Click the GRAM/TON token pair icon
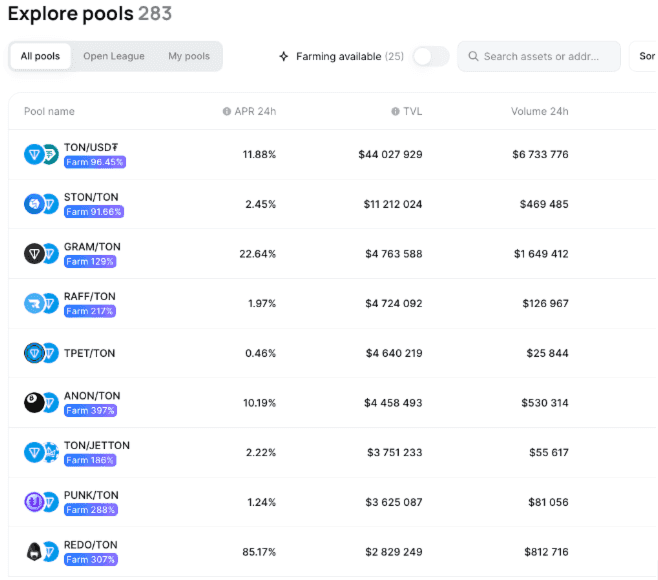The height and width of the screenshot is (580, 658). [41, 253]
